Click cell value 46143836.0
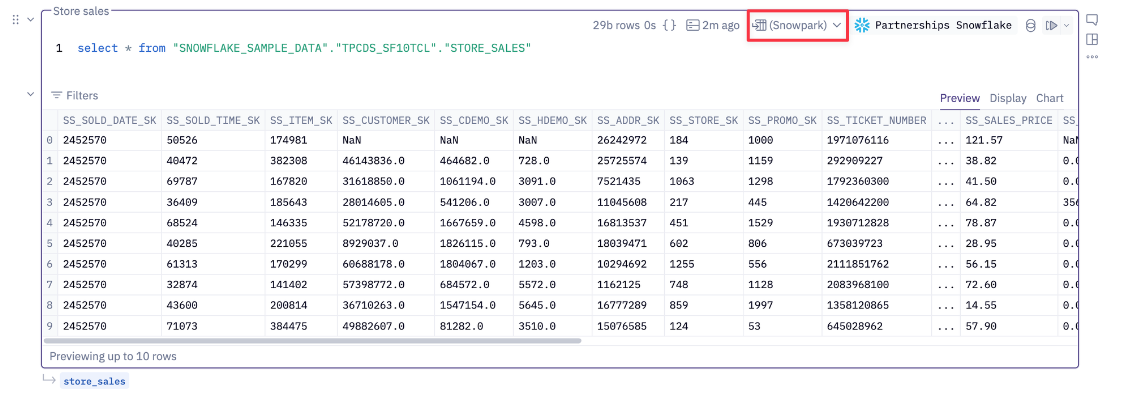The width and height of the screenshot is (1125, 409). click(x=374, y=161)
